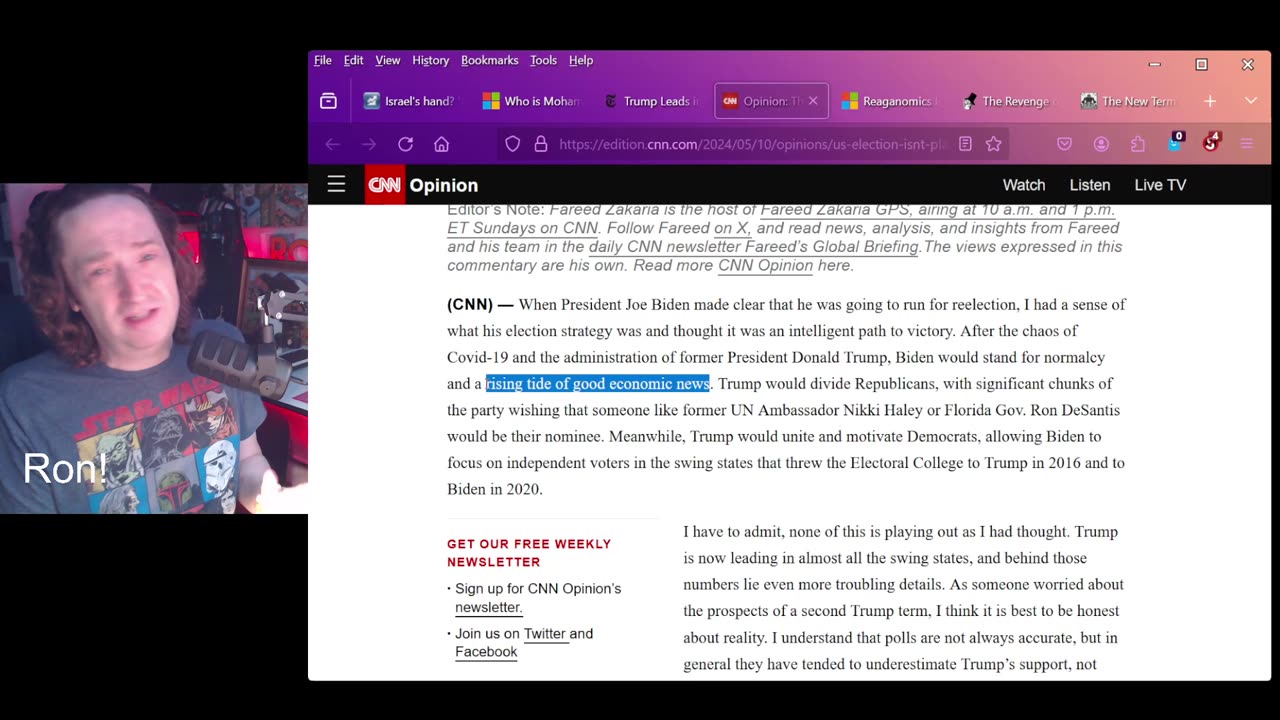The width and height of the screenshot is (1280, 720).
Task: Open the Firefox View icon beside the tabs
Action: tap(328, 101)
